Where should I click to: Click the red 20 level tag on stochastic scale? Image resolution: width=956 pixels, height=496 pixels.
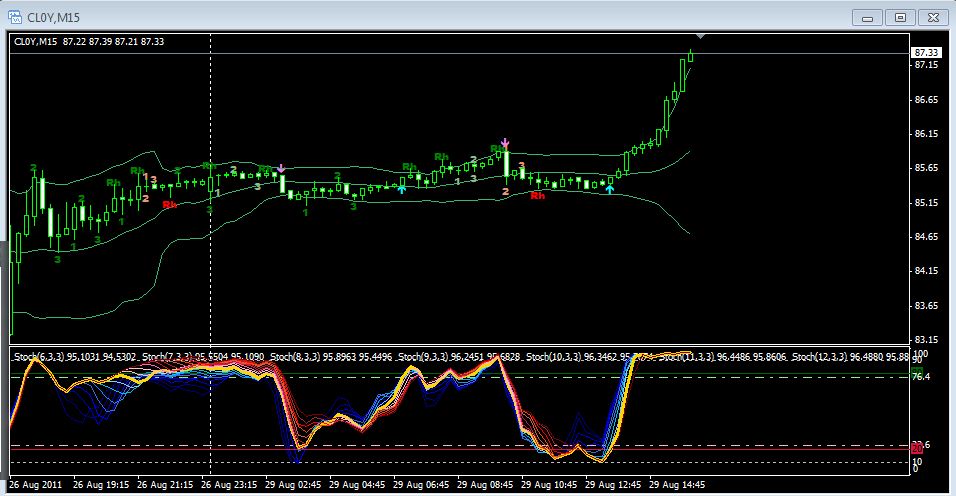916,448
